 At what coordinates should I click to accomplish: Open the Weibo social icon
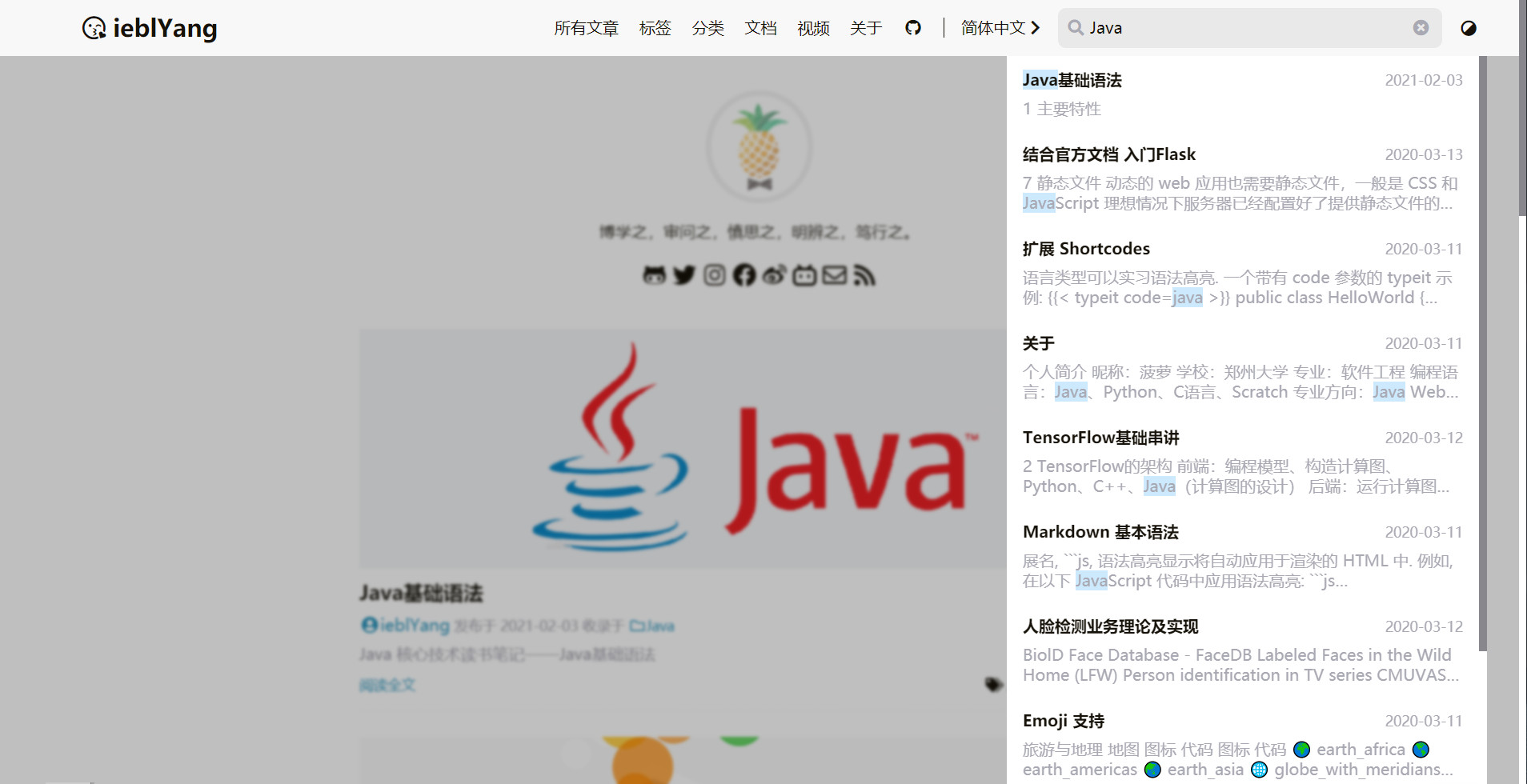(774, 275)
